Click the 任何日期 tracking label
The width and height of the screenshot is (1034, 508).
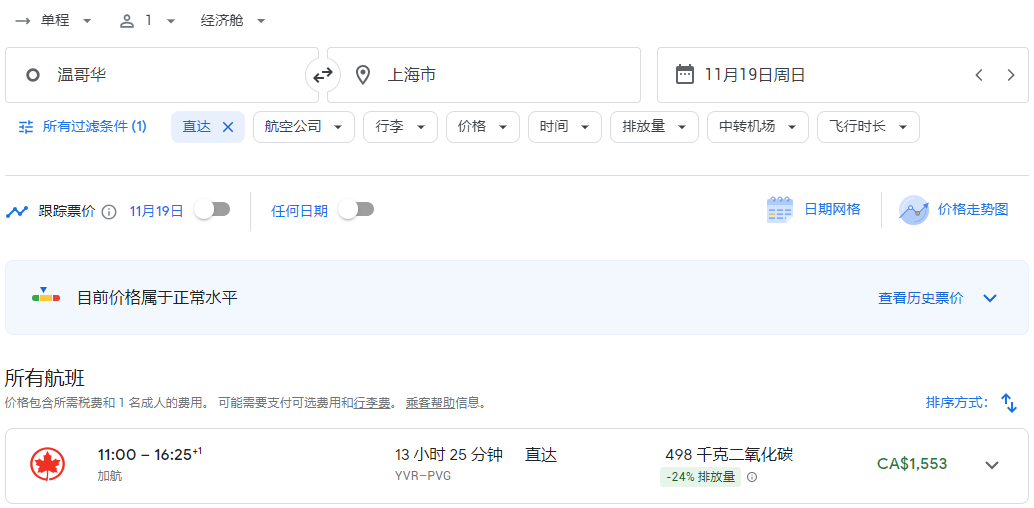pyautogui.click(x=299, y=211)
